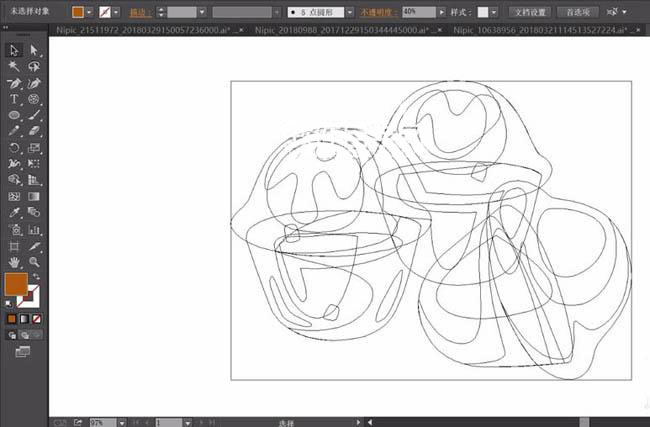
Task: Click the large orange fill color swatch
Action: pos(16,284)
